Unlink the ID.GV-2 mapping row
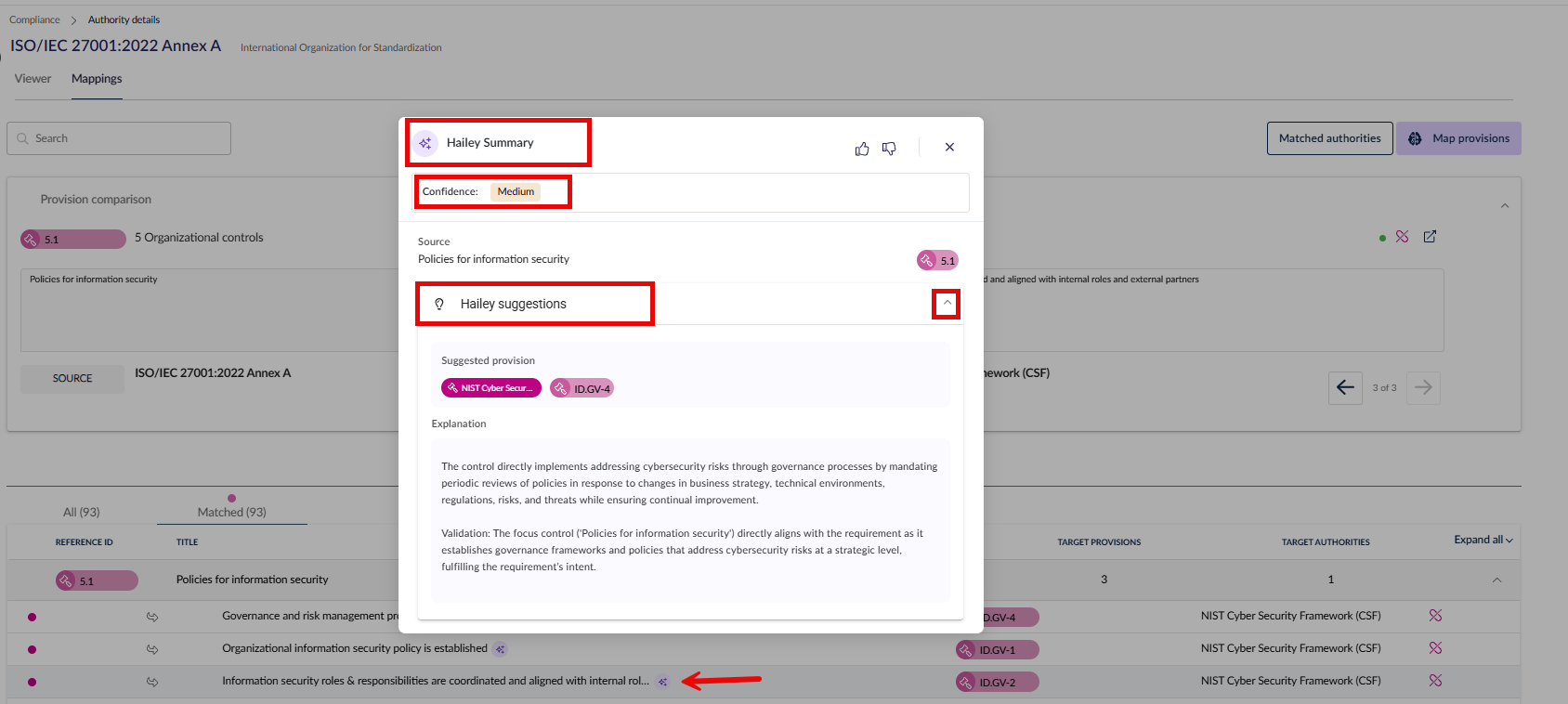Image resolution: width=1568 pixels, height=704 pixels. [x=1435, y=681]
